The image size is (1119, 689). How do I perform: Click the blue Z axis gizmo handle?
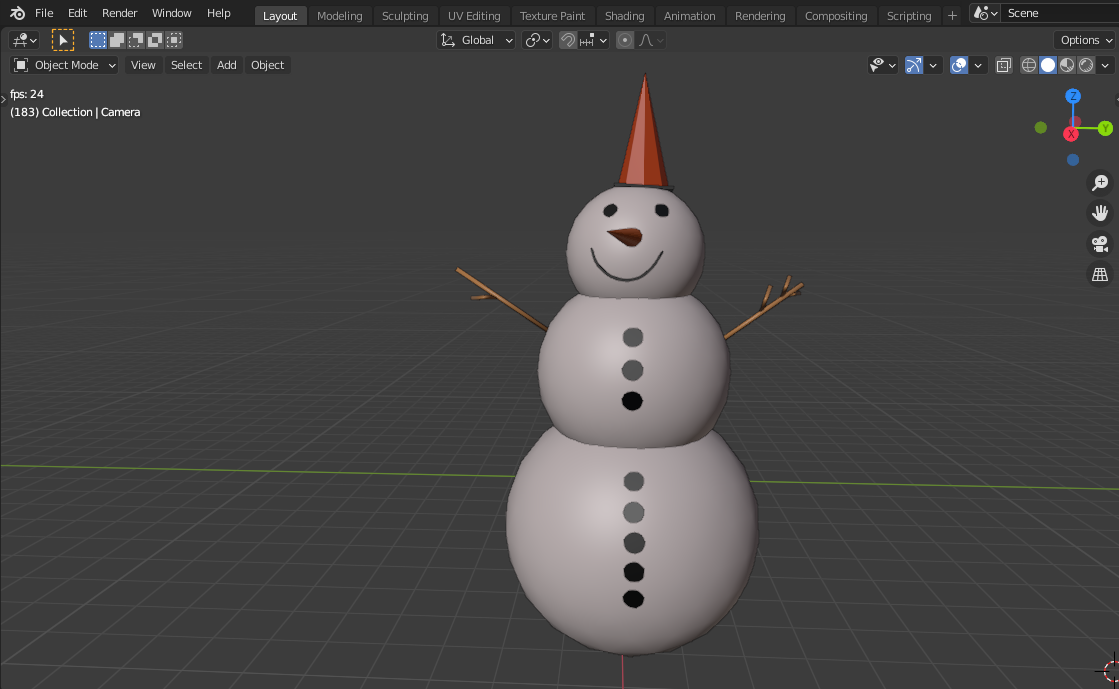pos(1073,96)
